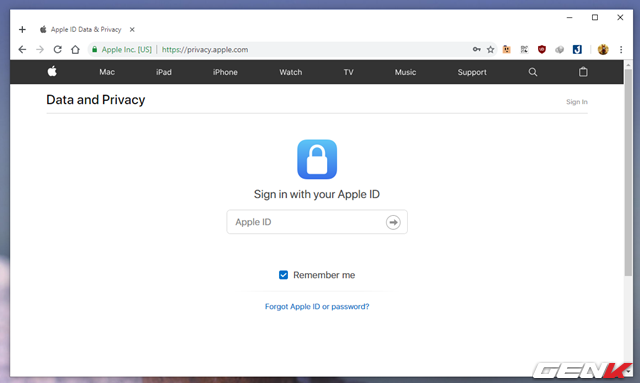
Task: Open the blue square extension icon
Action: coord(577,49)
